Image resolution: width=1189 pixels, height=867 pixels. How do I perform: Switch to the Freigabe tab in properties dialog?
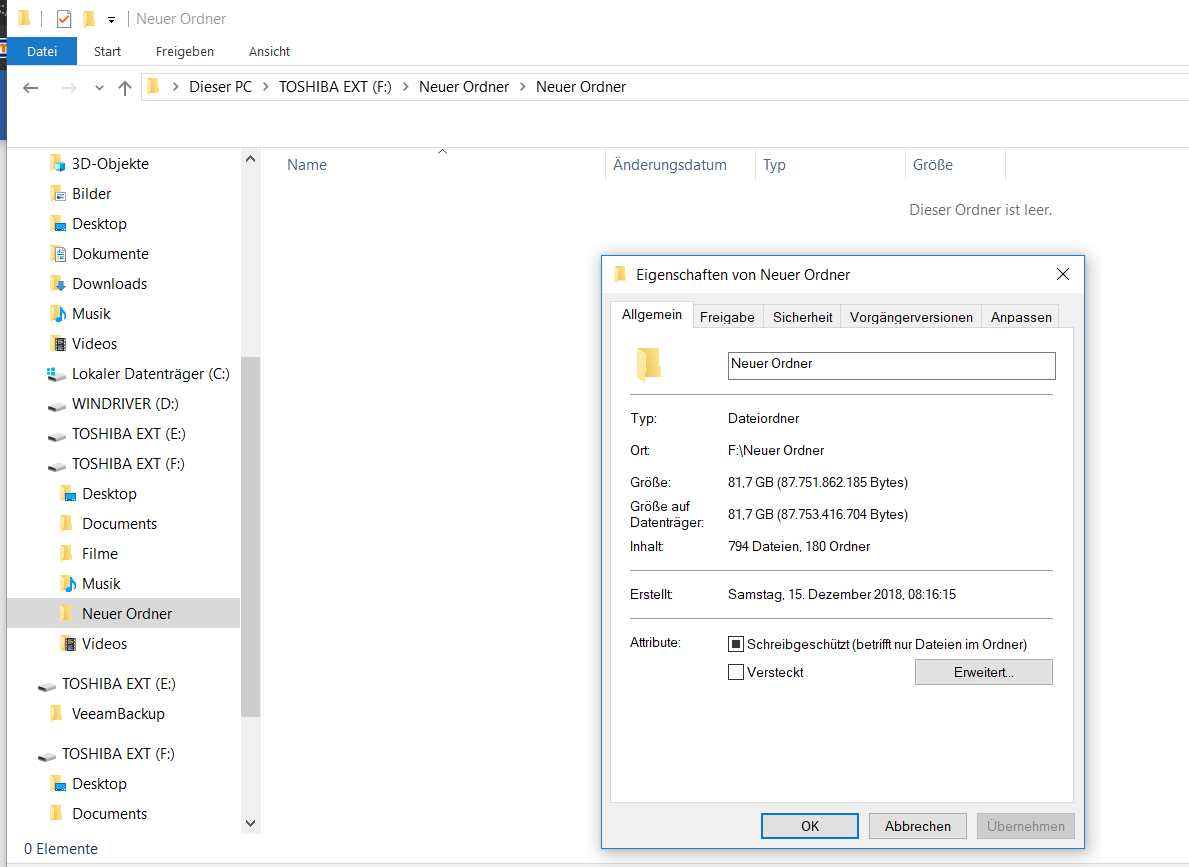click(727, 317)
